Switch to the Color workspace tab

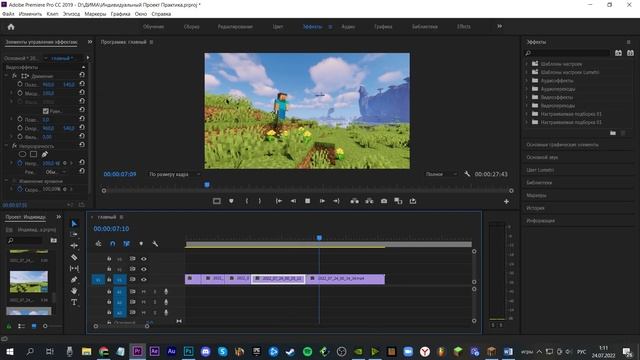click(278, 27)
